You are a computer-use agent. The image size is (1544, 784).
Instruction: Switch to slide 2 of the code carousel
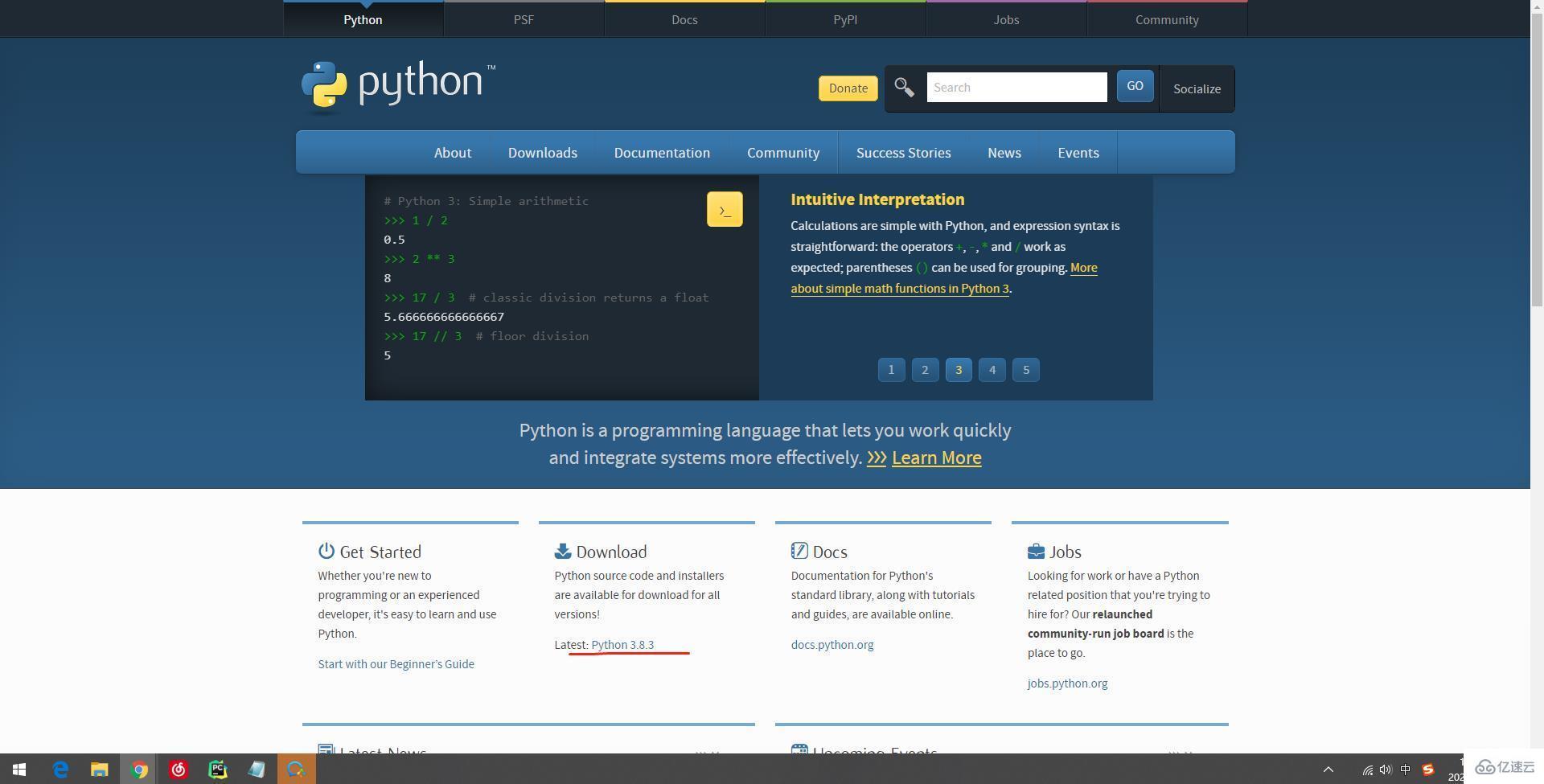(x=925, y=370)
